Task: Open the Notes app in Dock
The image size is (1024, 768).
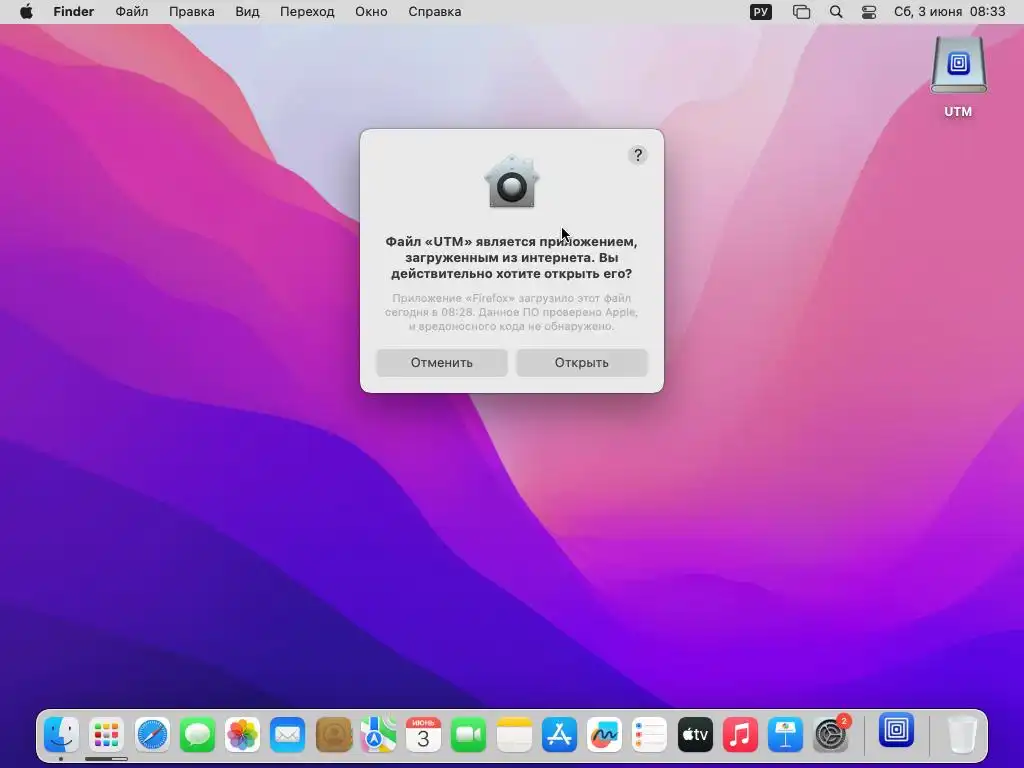Action: pos(514,735)
